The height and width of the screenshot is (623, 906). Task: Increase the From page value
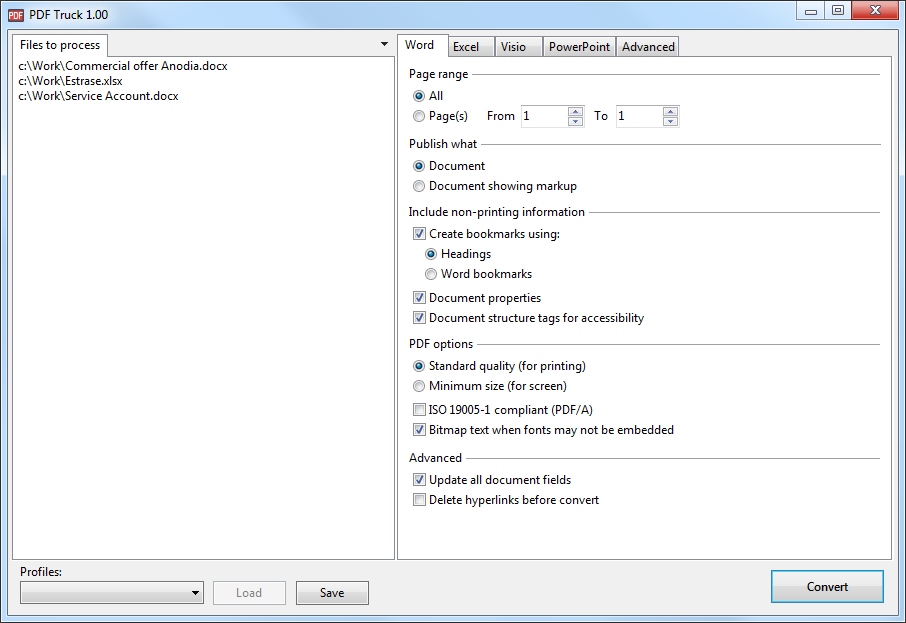coord(575,112)
